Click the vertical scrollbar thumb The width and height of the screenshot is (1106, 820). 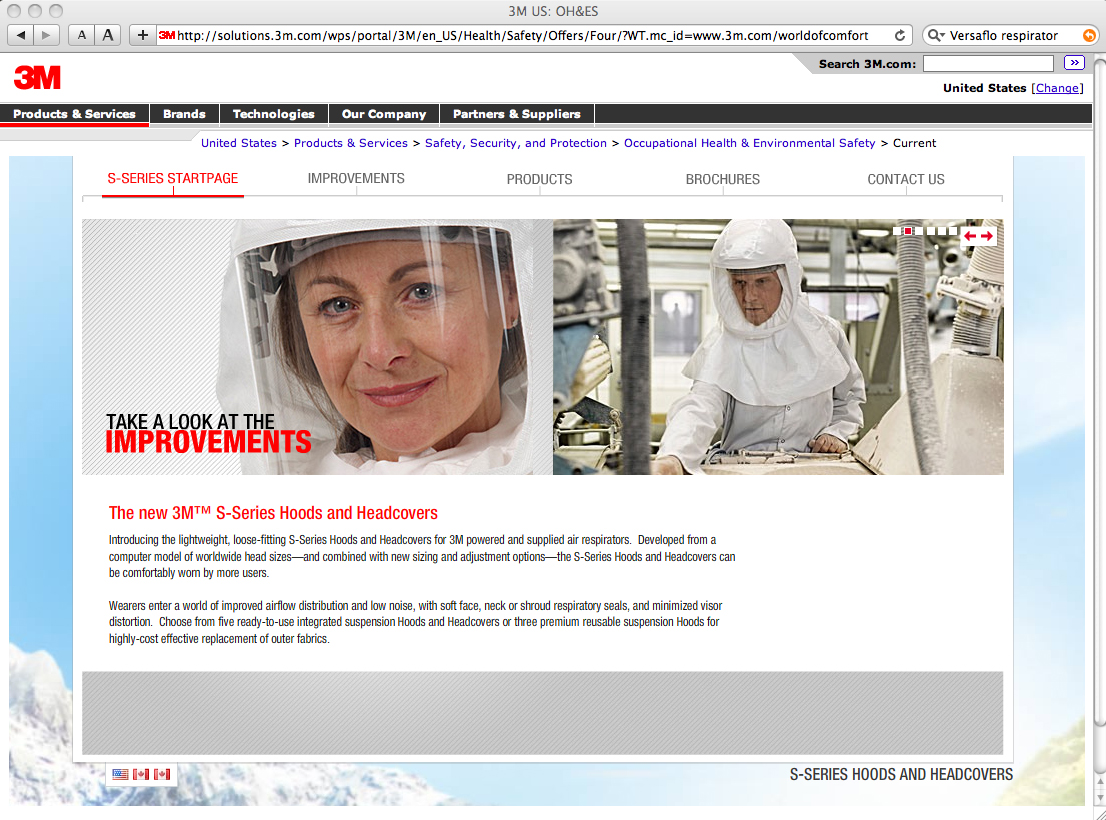[1099, 391]
